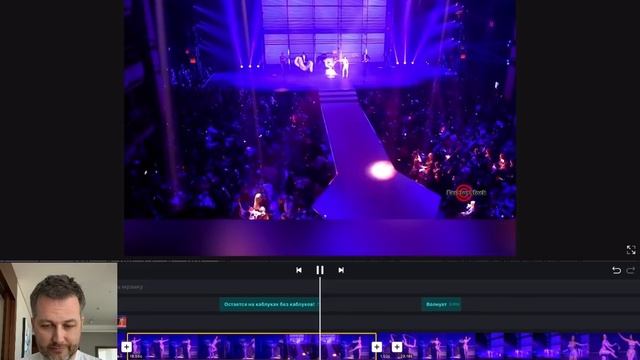Screen dimensions: 640x360
Task: Expand the preview to fullscreen
Action: 631,250
